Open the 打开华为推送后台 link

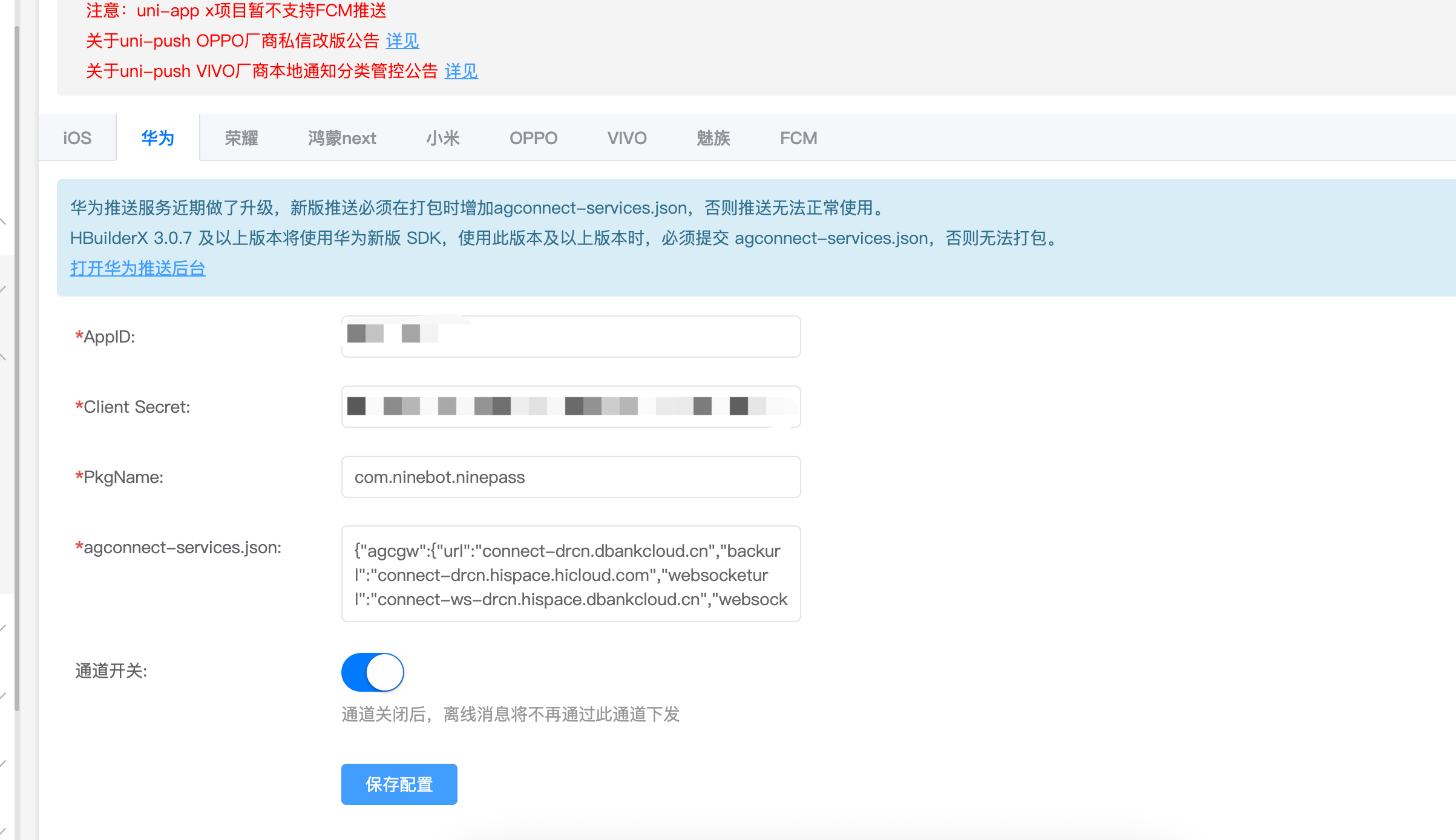[x=138, y=268]
